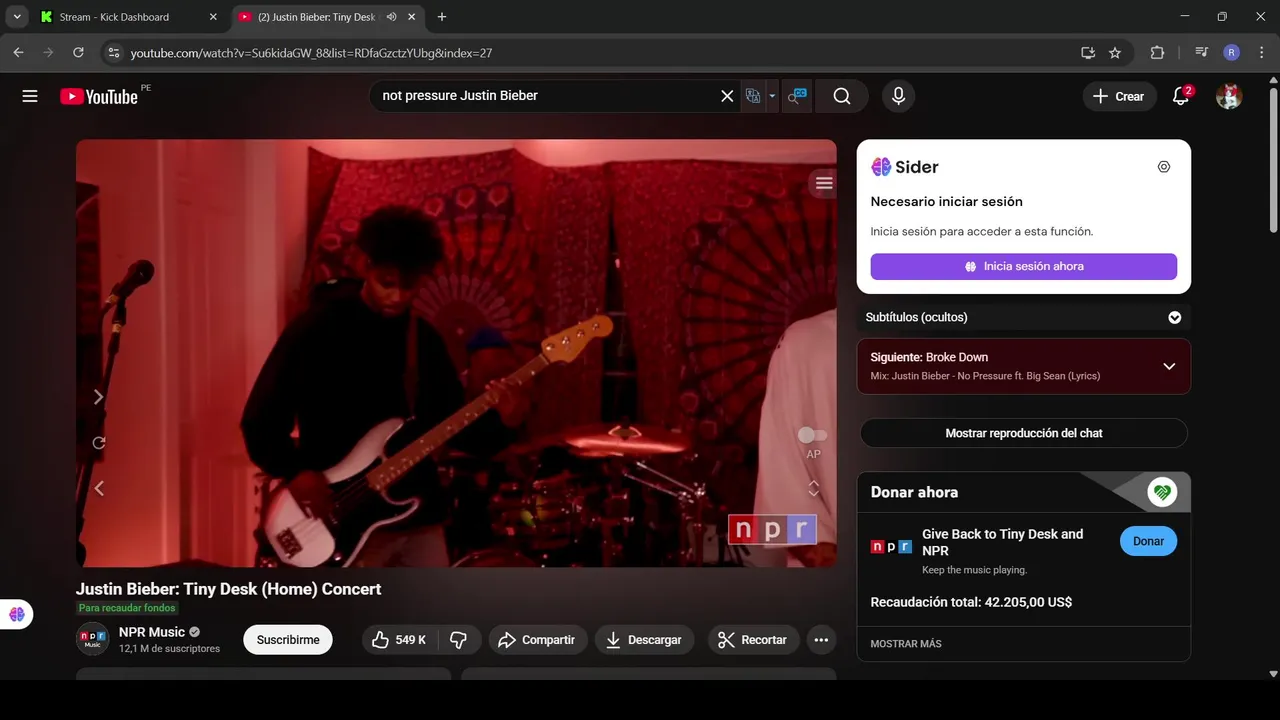Open the translate icon's small dropdown arrow
This screenshot has height=720, width=1280.
click(772, 96)
